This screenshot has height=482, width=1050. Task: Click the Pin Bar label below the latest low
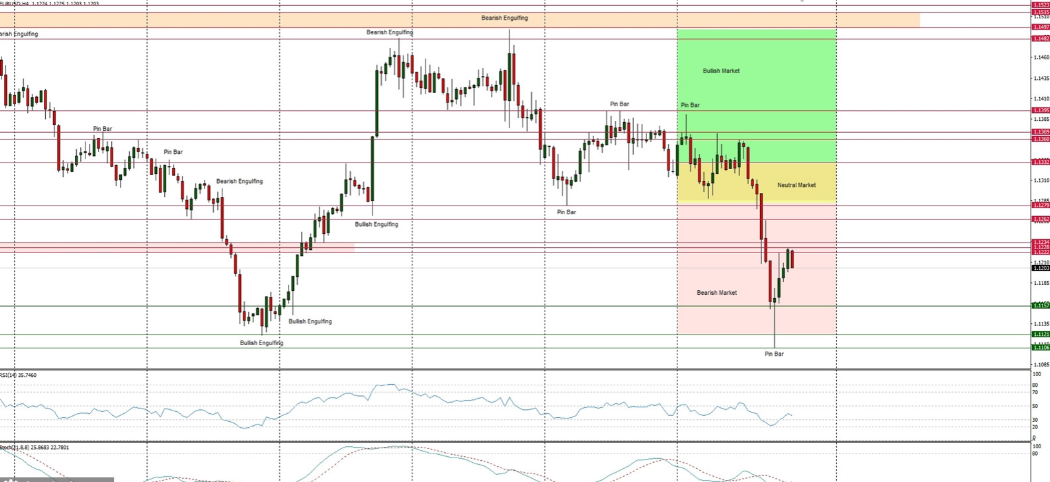point(774,354)
